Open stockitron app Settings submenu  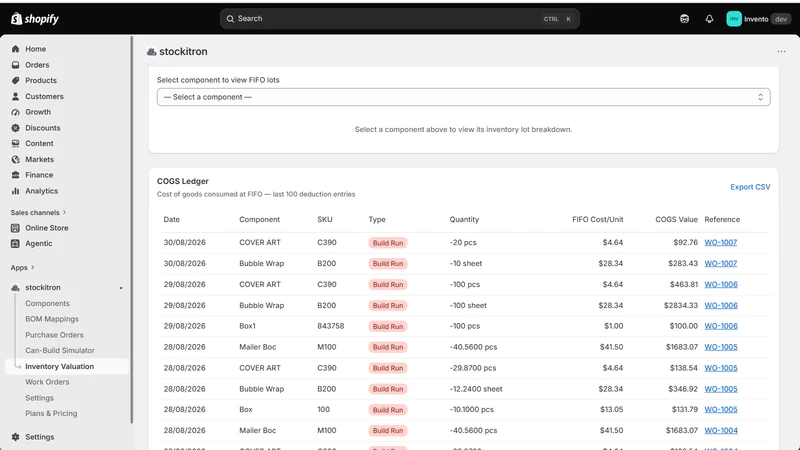39,398
